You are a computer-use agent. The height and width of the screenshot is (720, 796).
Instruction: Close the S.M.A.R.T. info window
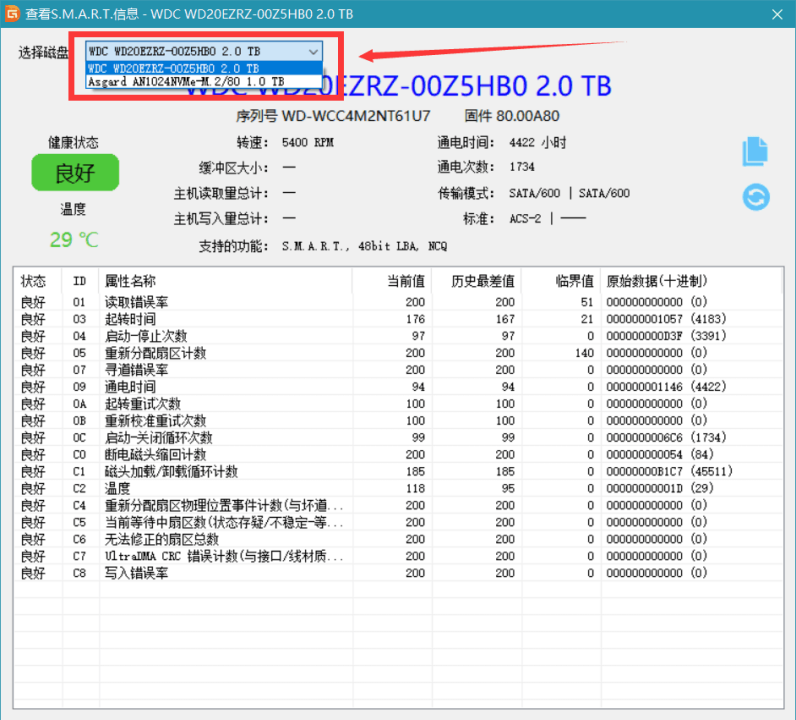pyautogui.click(x=777, y=14)
